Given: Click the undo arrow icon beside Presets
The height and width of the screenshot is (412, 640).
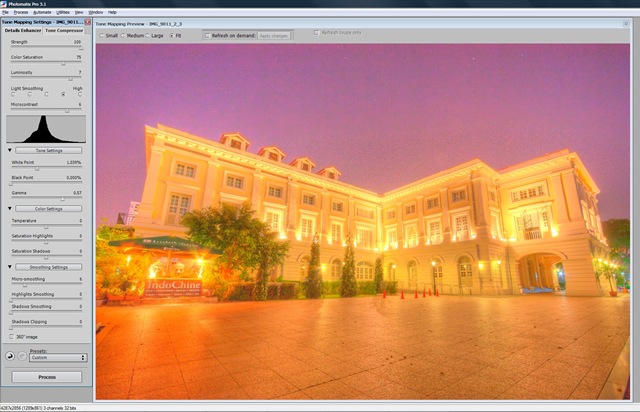Looking at the screenshot, I should tap(10, 356).
